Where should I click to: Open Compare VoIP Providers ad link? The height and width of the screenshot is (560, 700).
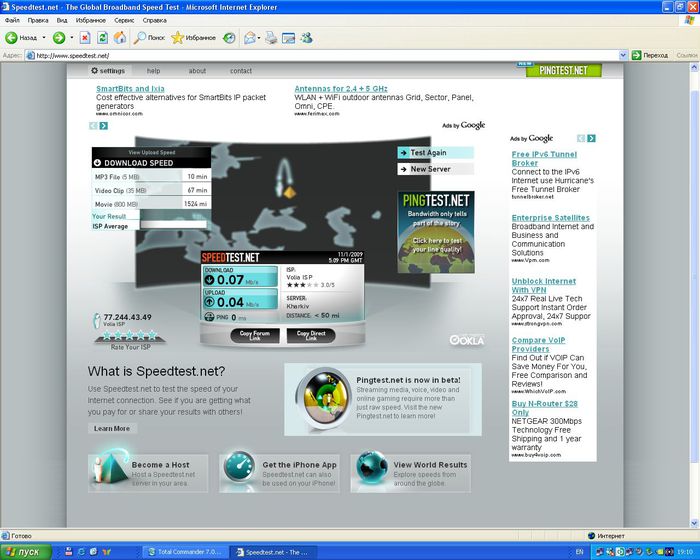coord(538,344)
